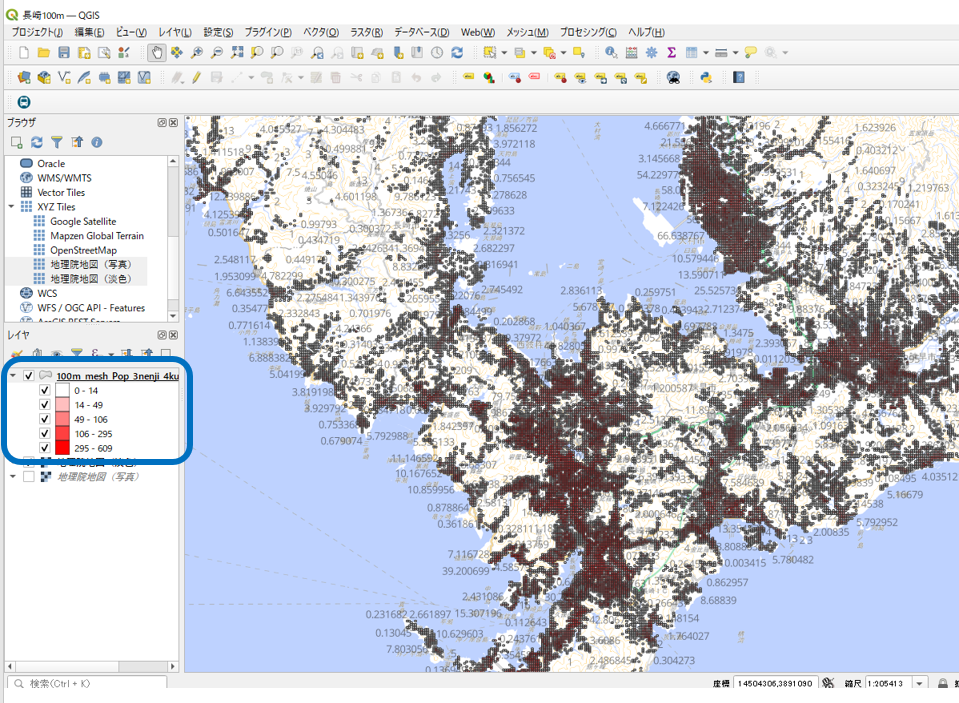Click the 0 - 14 white color swatch
Viewport: 959px width, 703px height.
[x=62, y=390]
